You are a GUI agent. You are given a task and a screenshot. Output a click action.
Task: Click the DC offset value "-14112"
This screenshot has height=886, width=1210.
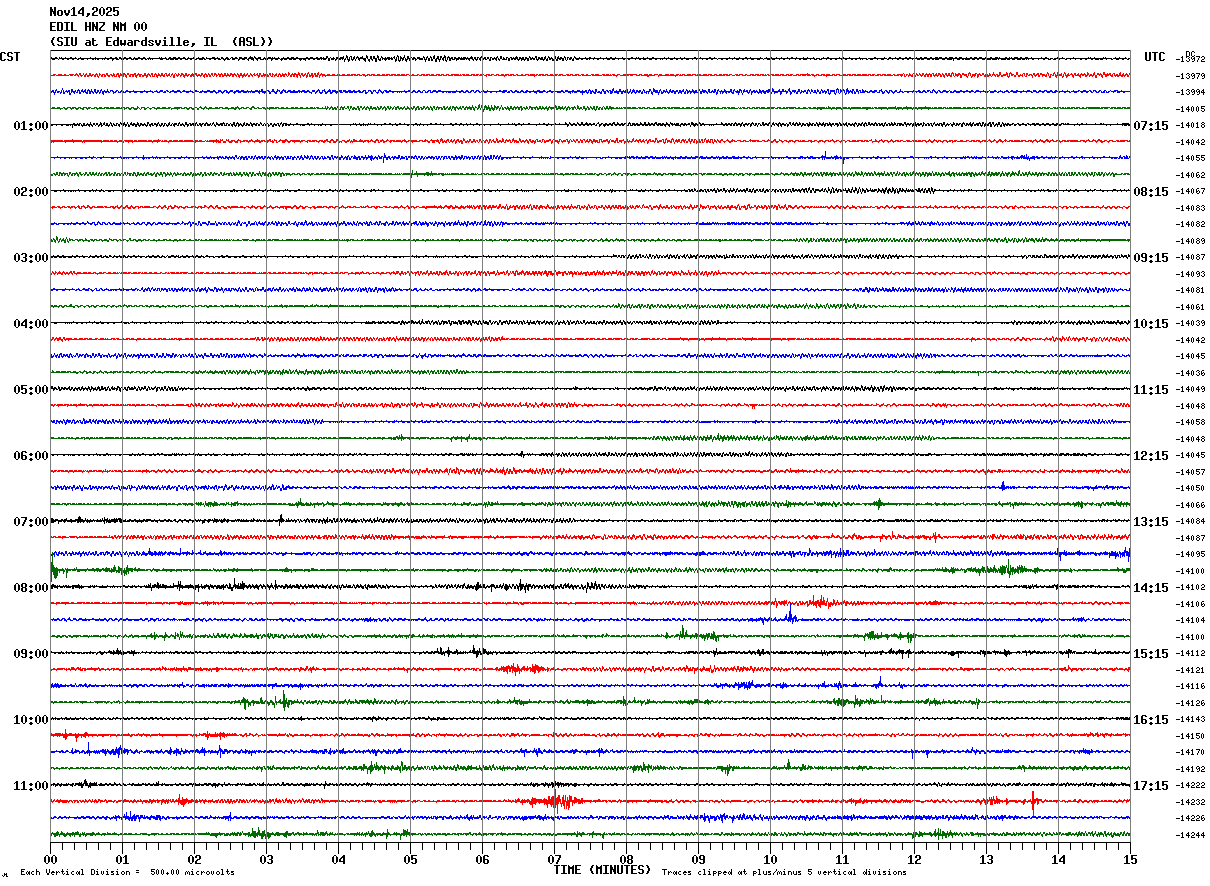point(1190,653)
